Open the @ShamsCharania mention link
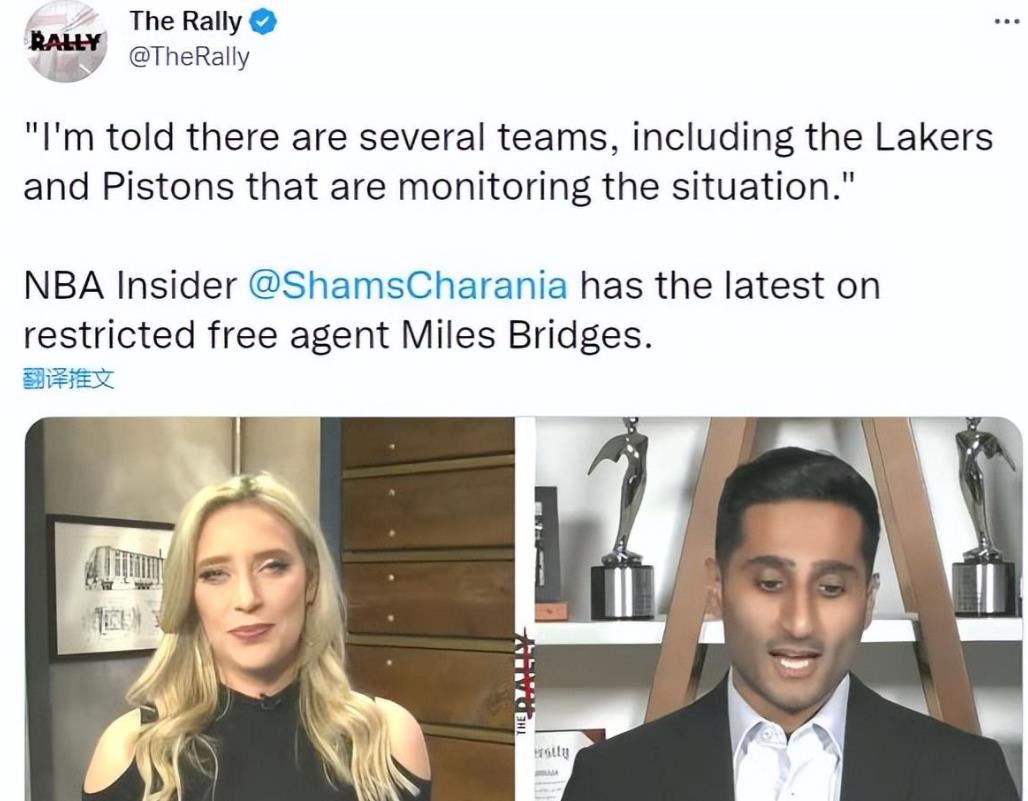Screen dimensions: 1028x801 (x=408, y=286)
